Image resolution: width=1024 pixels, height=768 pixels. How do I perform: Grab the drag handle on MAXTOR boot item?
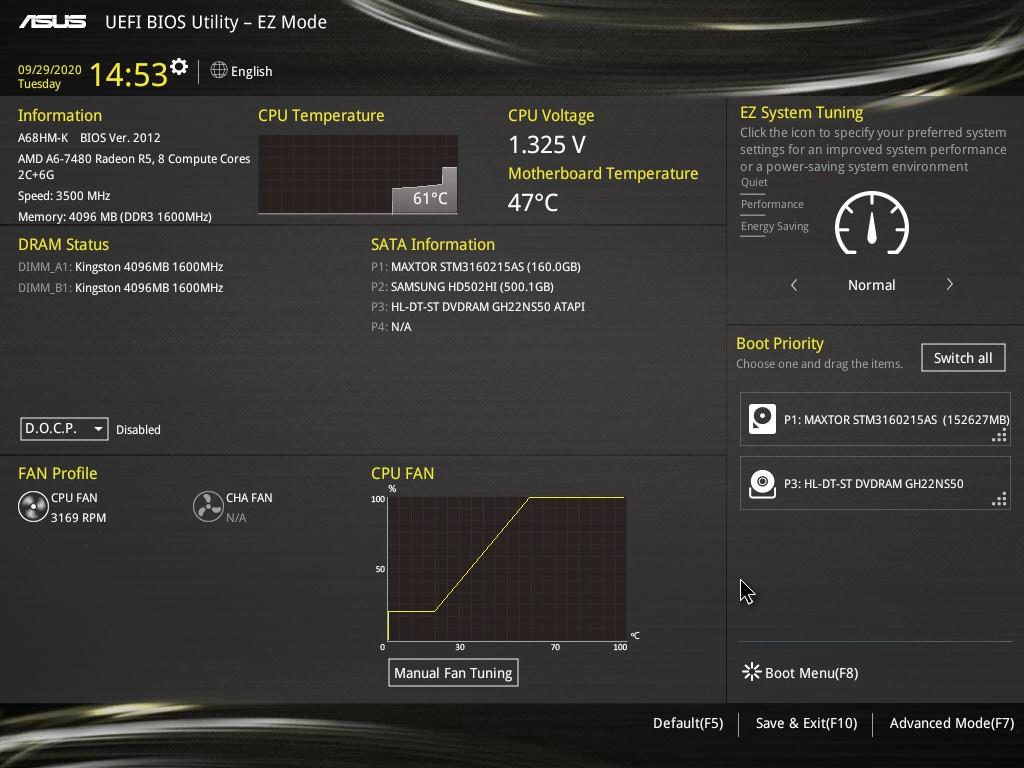click(x=999, y=436)
